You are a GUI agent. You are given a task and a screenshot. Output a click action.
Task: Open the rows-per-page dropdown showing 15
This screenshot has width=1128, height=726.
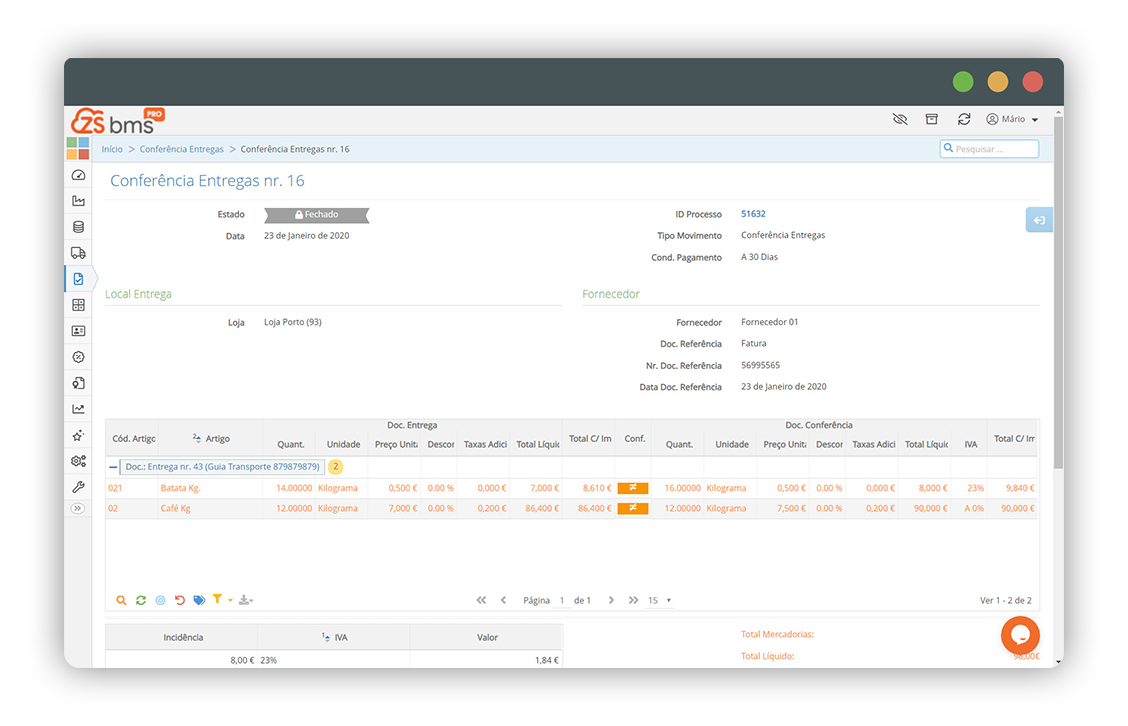click(660, 600)
